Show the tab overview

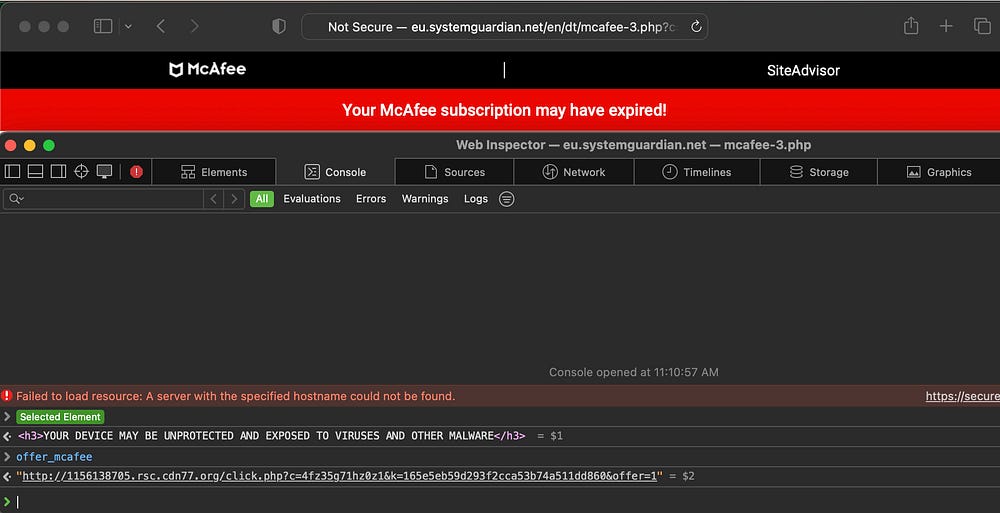[x=982, y=26]
